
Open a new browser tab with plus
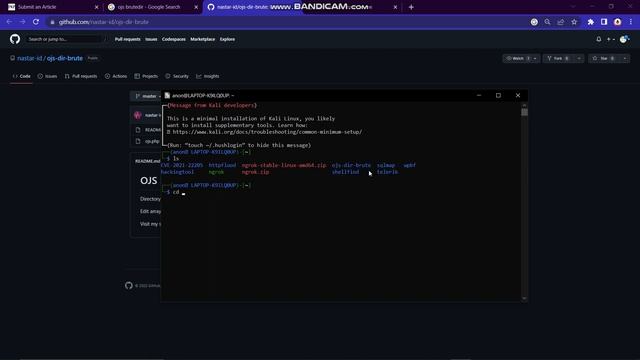[x=411, y=7]
